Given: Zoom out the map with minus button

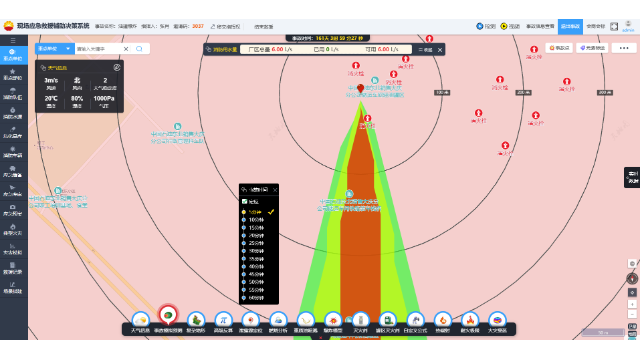Looking at the screenshot, I should pos(632,314).
